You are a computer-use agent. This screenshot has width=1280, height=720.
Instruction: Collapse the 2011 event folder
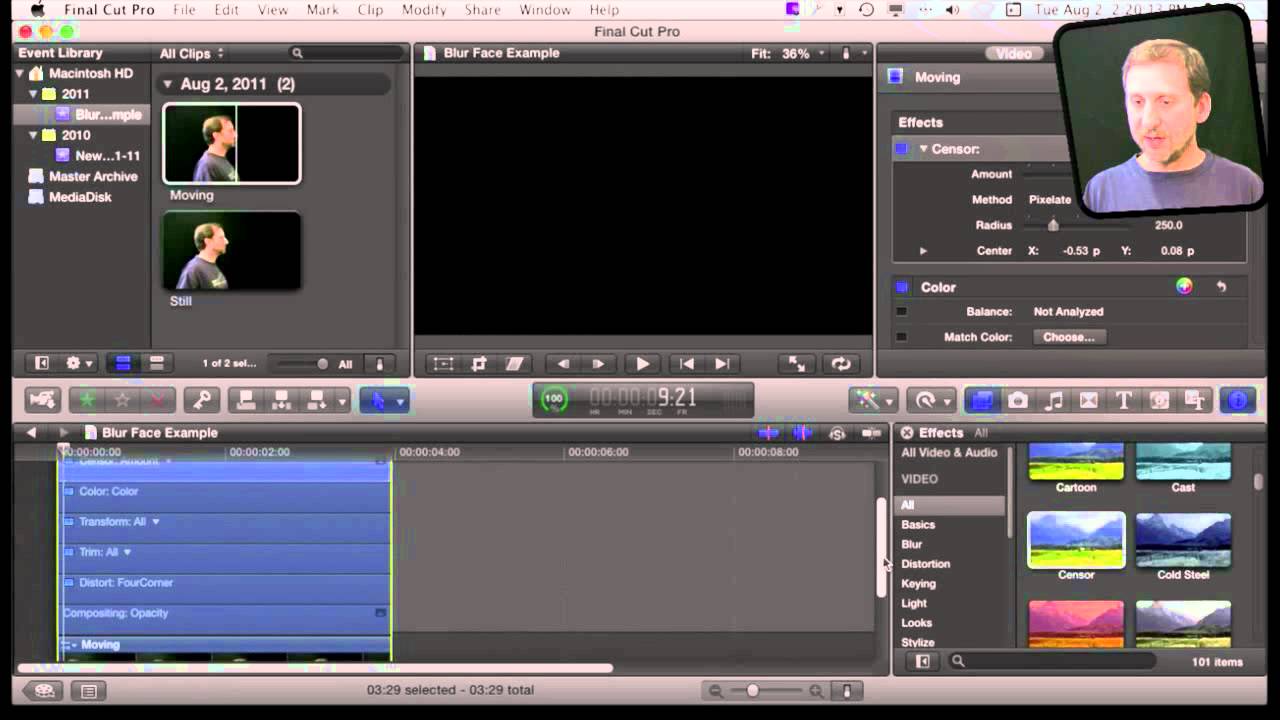pos(33,94)
